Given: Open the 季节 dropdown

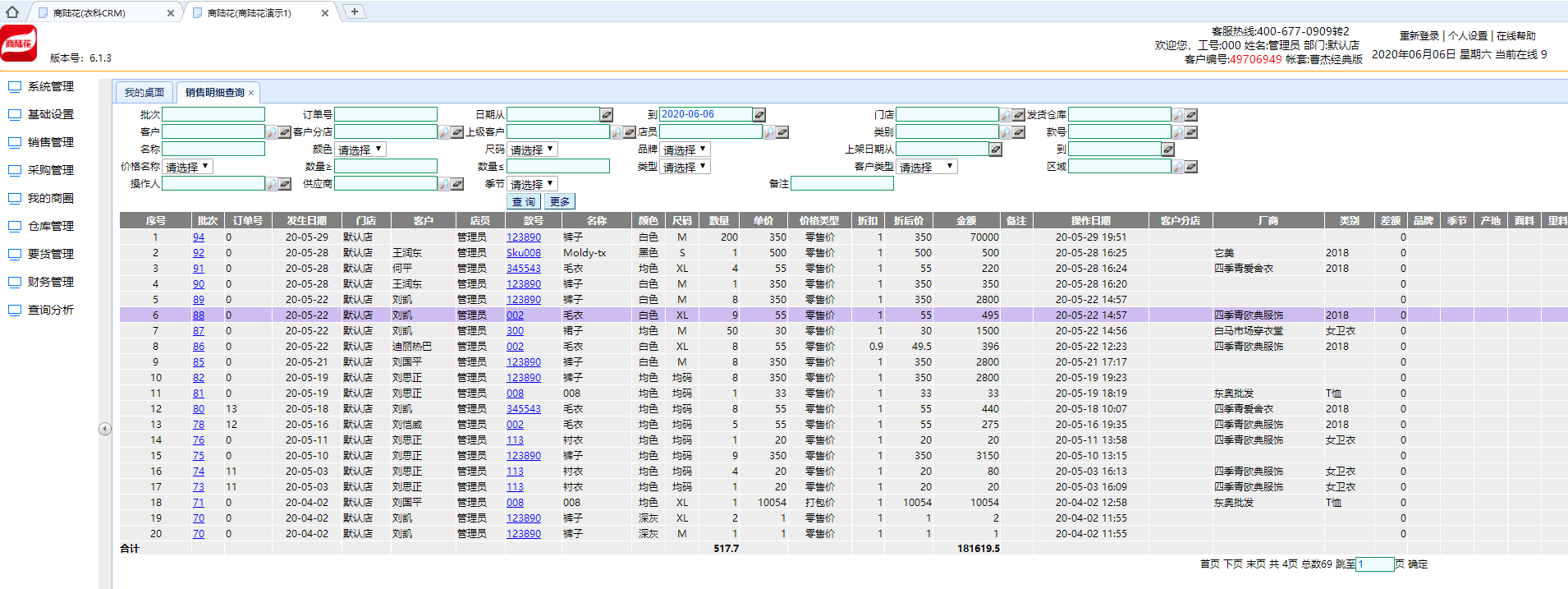Looking at the screenshot, I should point(532,184).
